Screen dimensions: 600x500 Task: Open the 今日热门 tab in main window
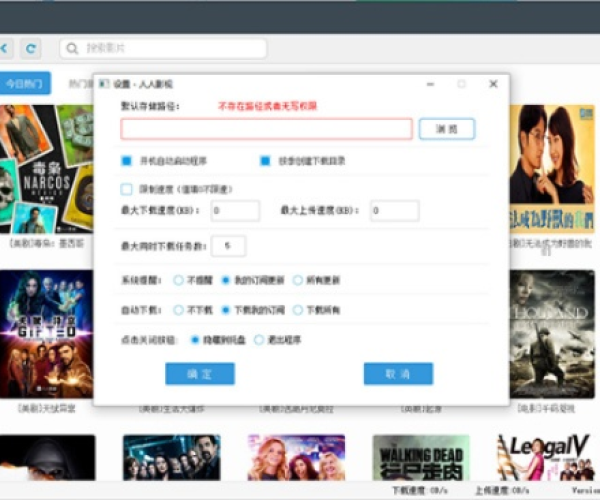coord(25,83)
